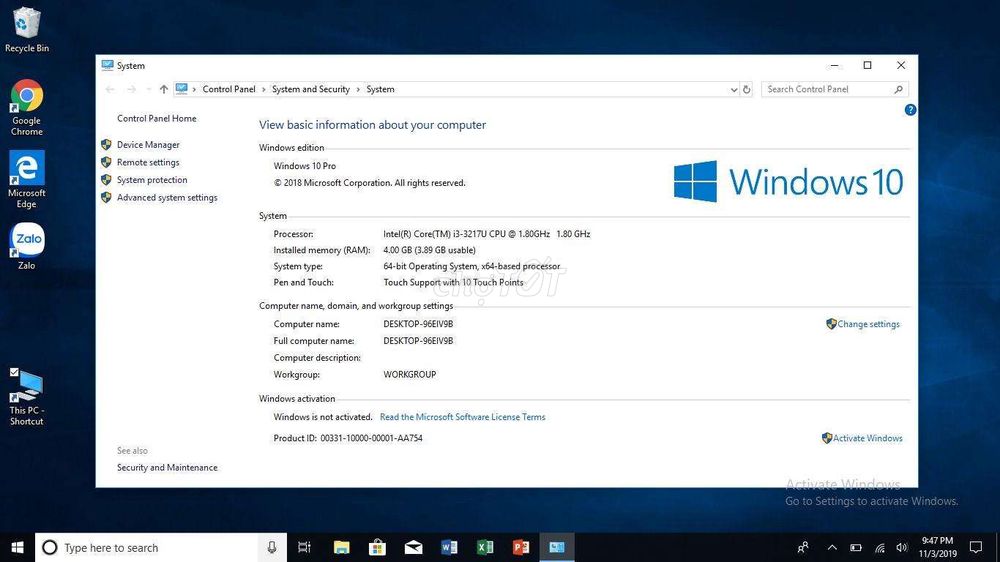Go to Control Panel Home
The width and height of the screenshot is (1000, 562).
156,119
